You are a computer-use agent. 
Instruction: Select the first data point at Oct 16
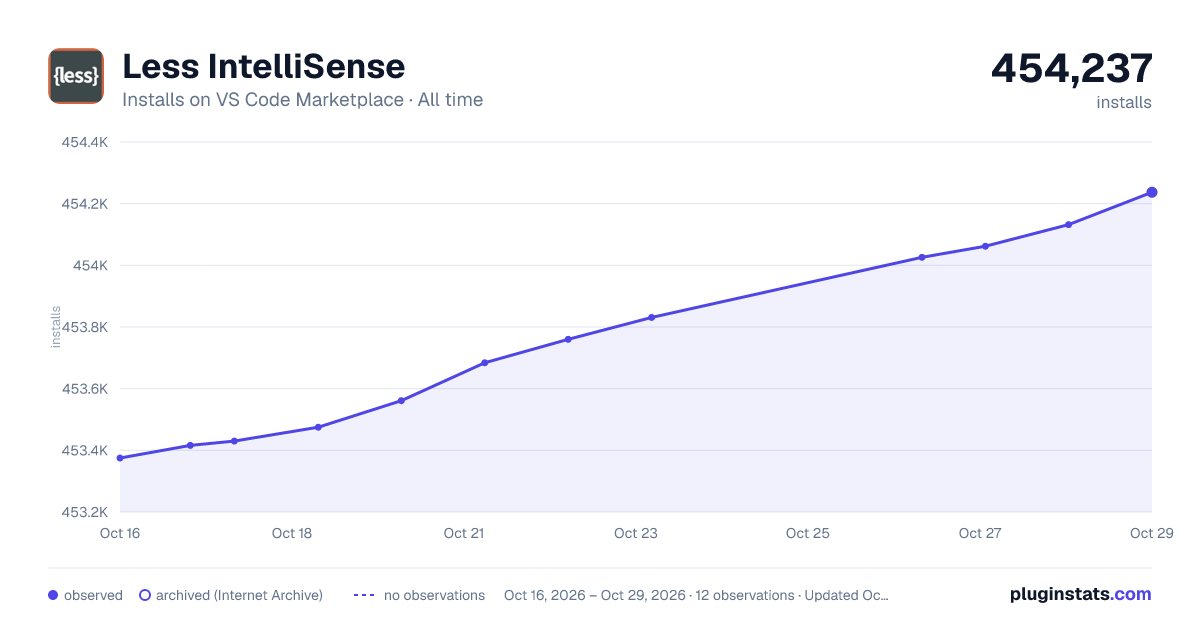pos(120,458)
